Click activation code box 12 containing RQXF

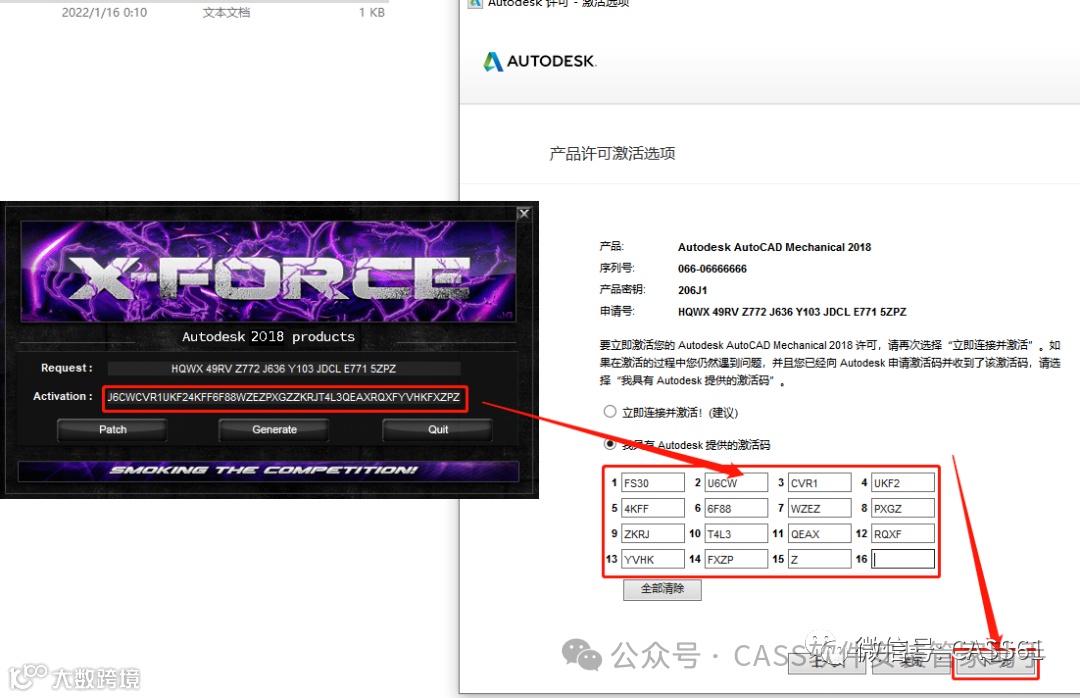tap(903, 534)
